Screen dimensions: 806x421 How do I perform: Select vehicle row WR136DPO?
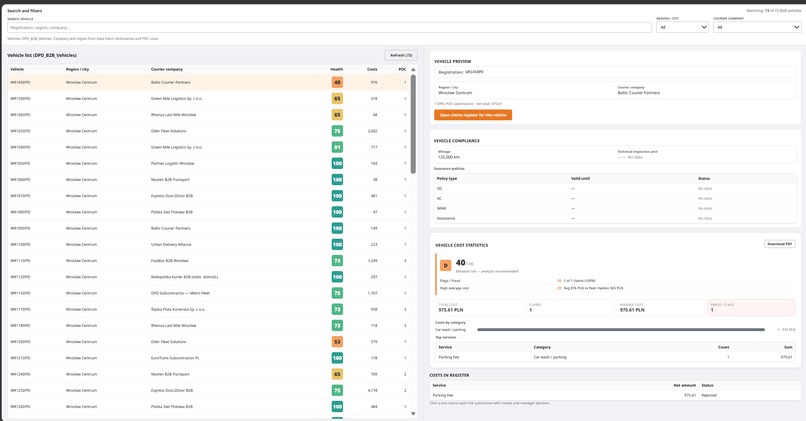click(208, 115)
